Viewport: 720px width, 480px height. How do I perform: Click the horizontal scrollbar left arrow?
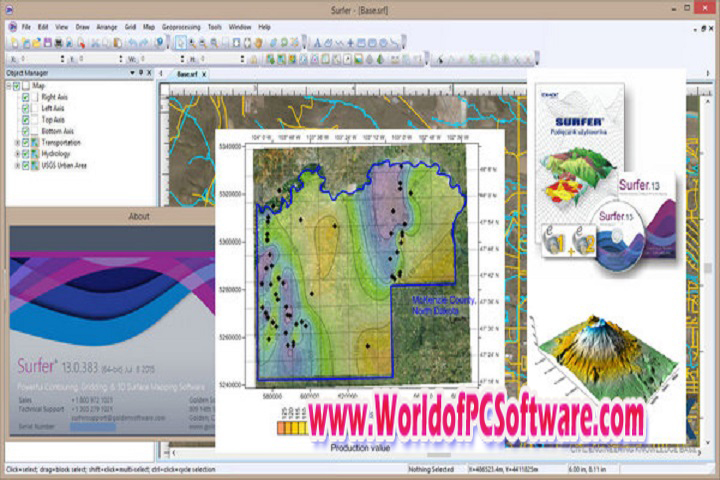click(174, 453)
